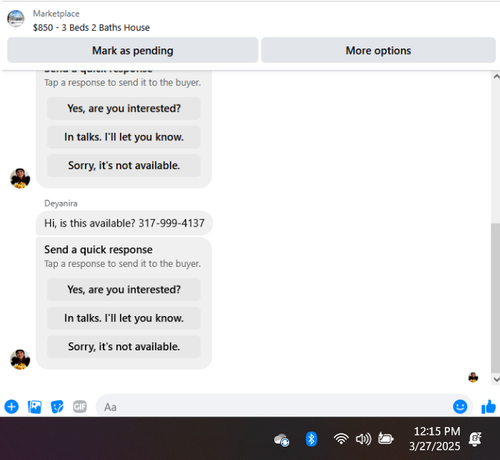Click the sender name Deyanira
This screenshot has width=500, height=460.
coord(61,203)
